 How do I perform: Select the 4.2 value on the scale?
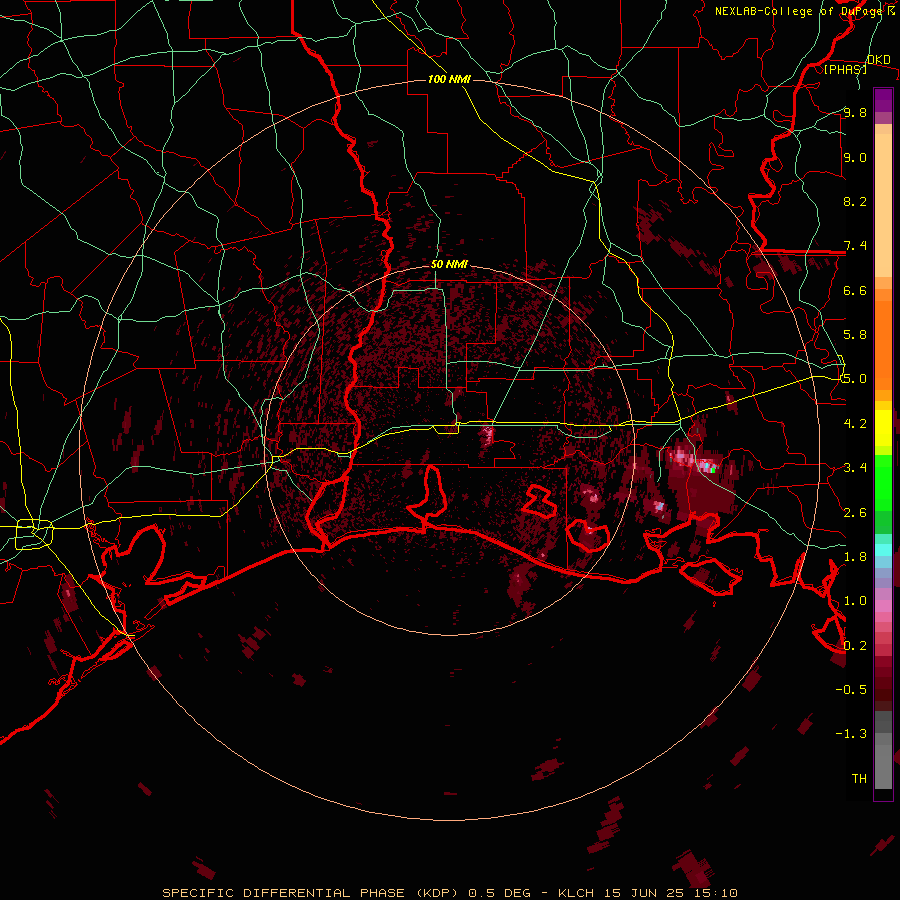[x=855, y=424]
